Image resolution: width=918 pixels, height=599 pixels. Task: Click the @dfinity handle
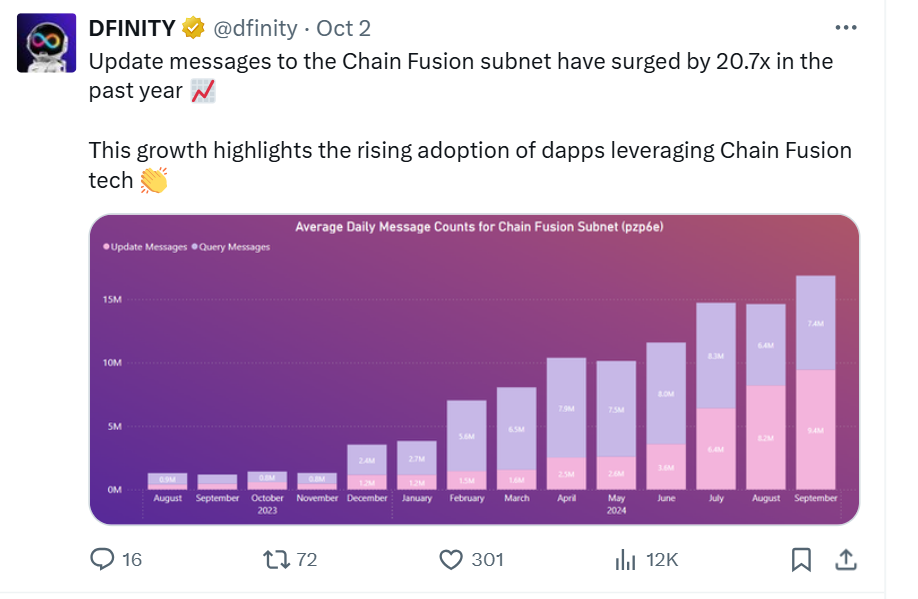pyautogui.click(x=252, y=28)
